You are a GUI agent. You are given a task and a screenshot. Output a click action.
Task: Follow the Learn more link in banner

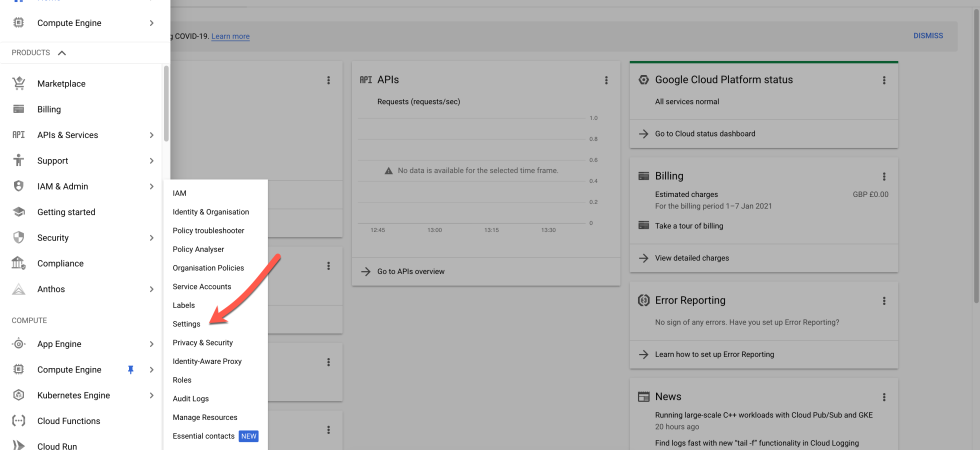click(x=231, y=36)
